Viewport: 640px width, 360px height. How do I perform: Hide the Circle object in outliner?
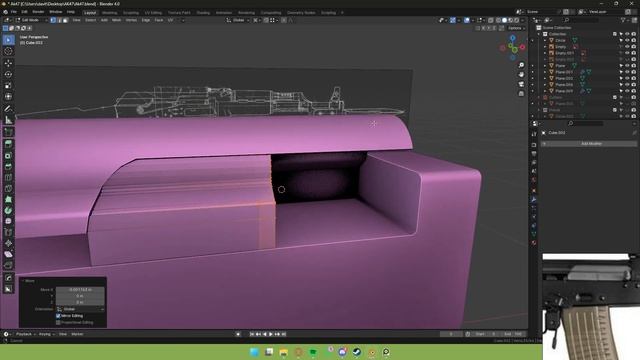point(627,40)
